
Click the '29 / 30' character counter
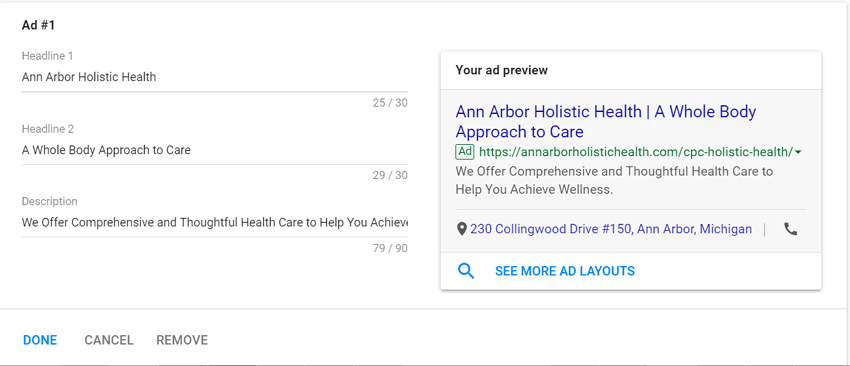(390, 175)
